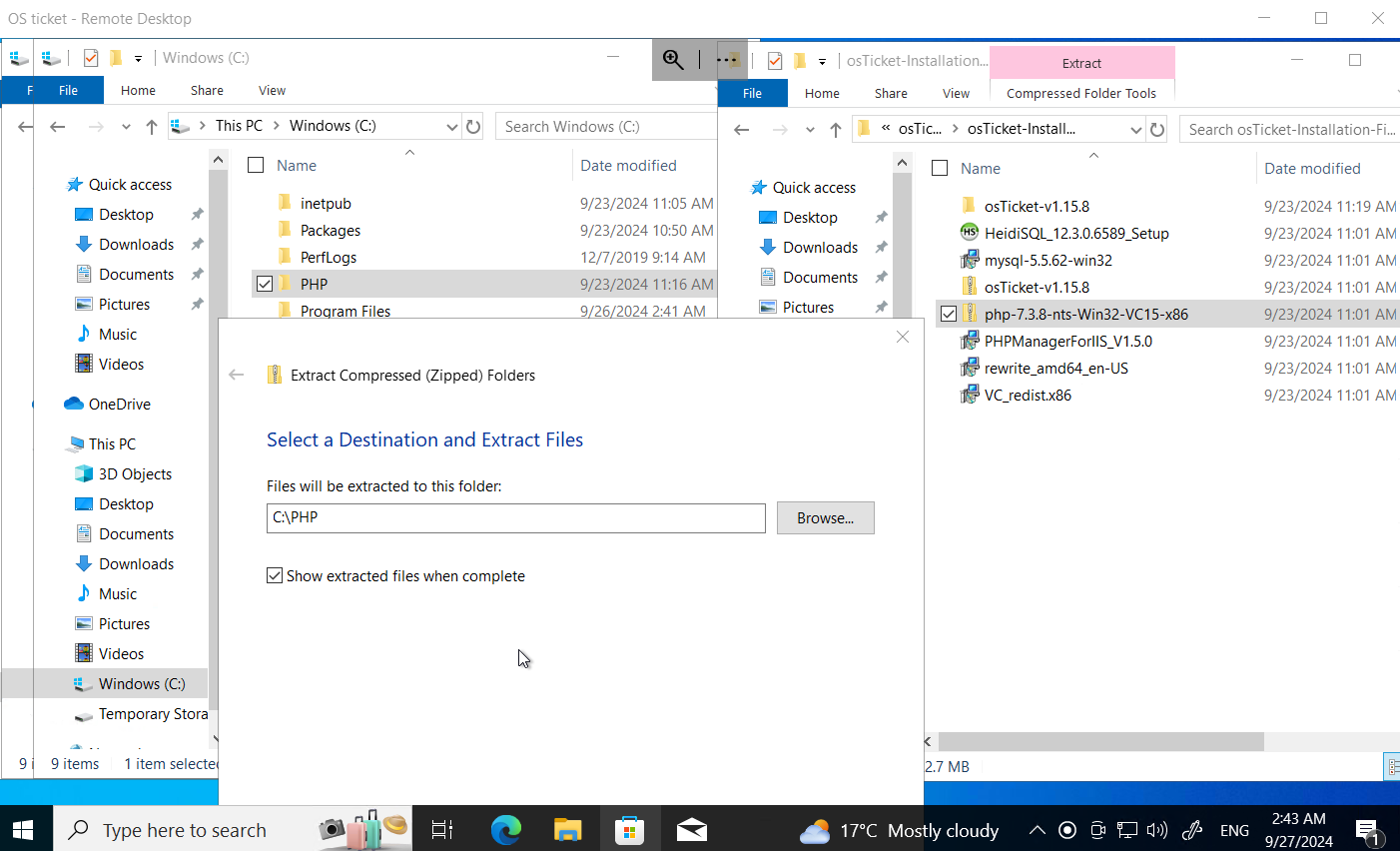Click breadcrumb overflow chevrons in osTicket window

pos(886,128)
